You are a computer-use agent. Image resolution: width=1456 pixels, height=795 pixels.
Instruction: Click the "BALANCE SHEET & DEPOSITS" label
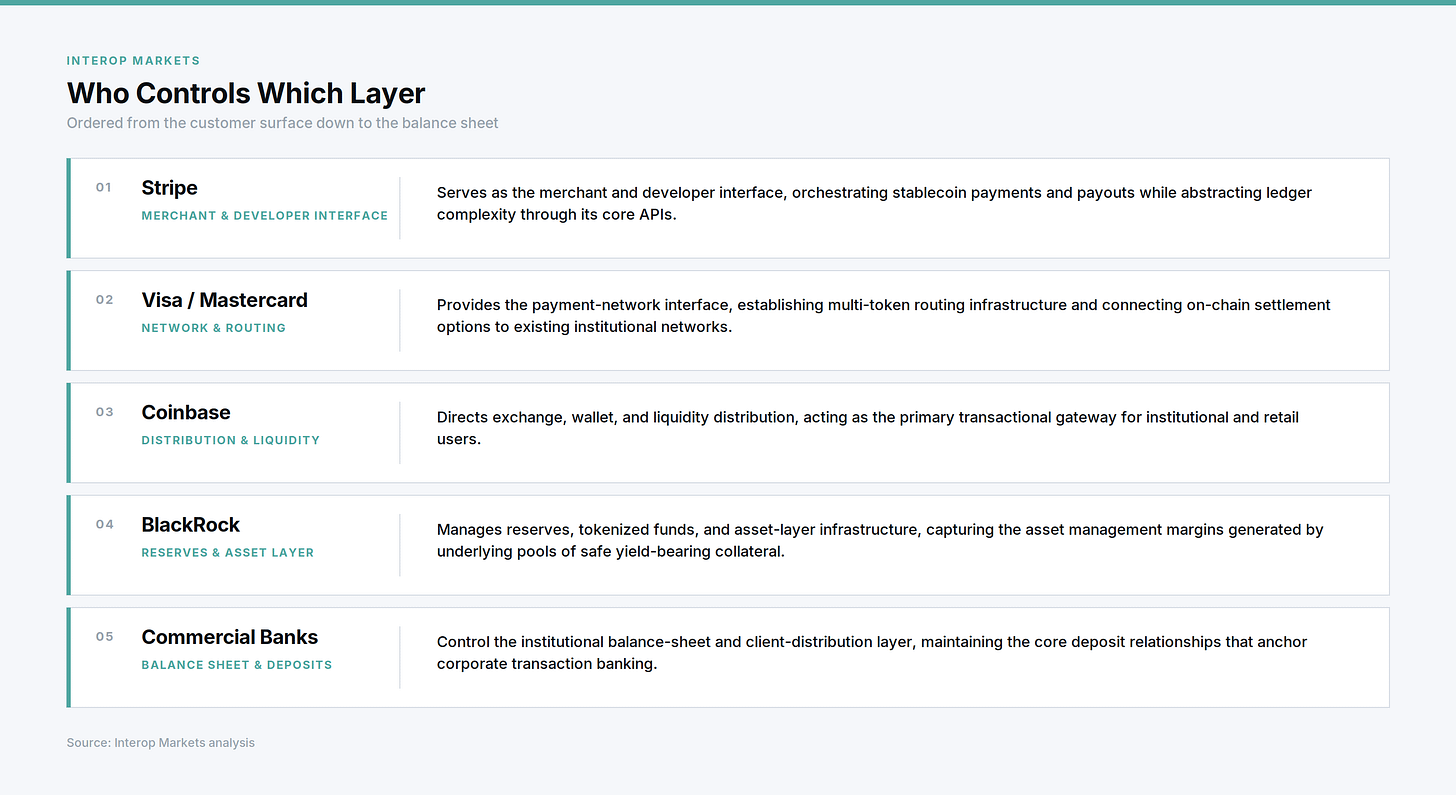[237, 663]
